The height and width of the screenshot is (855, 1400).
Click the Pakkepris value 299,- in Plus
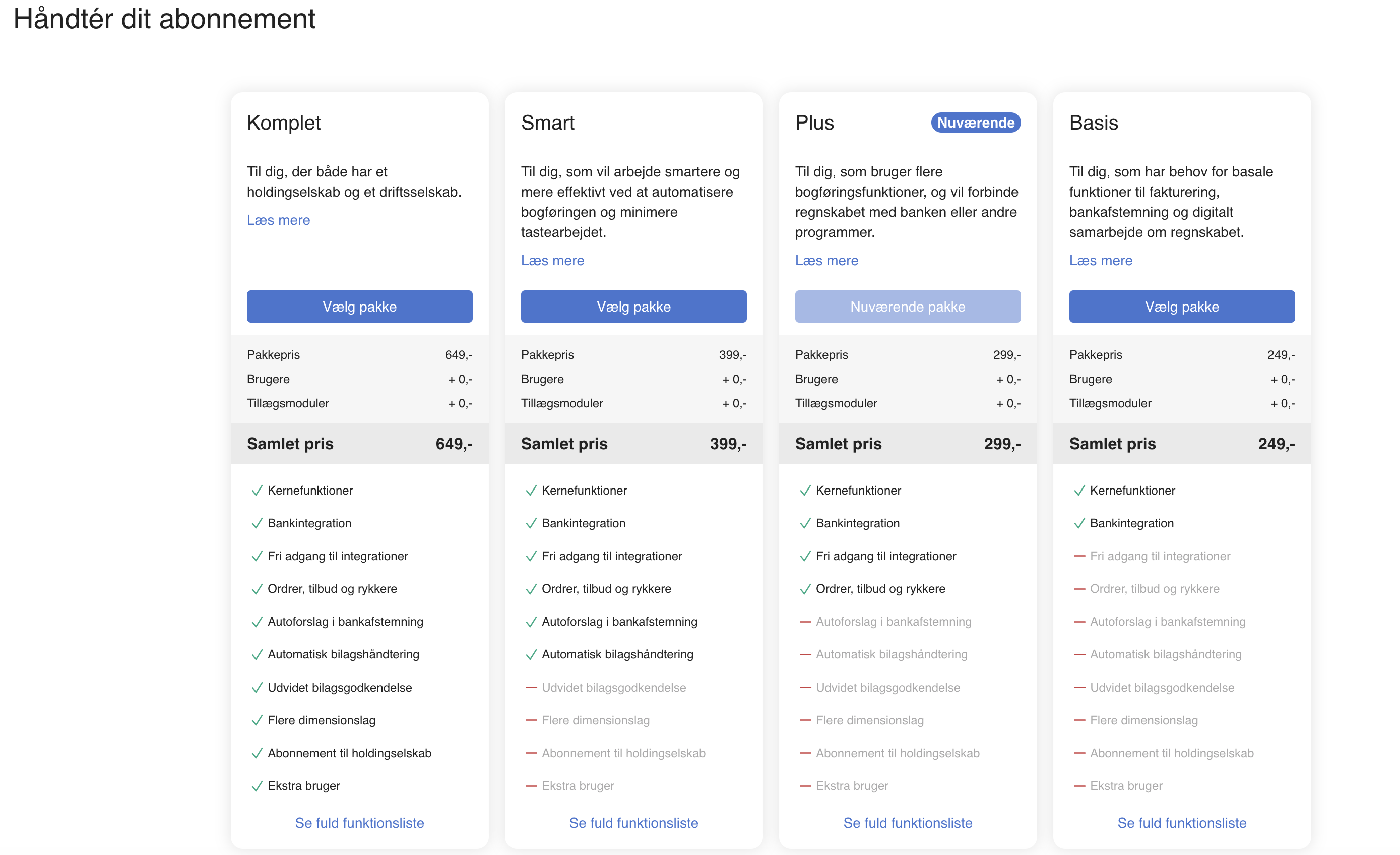coord(1007,355)
